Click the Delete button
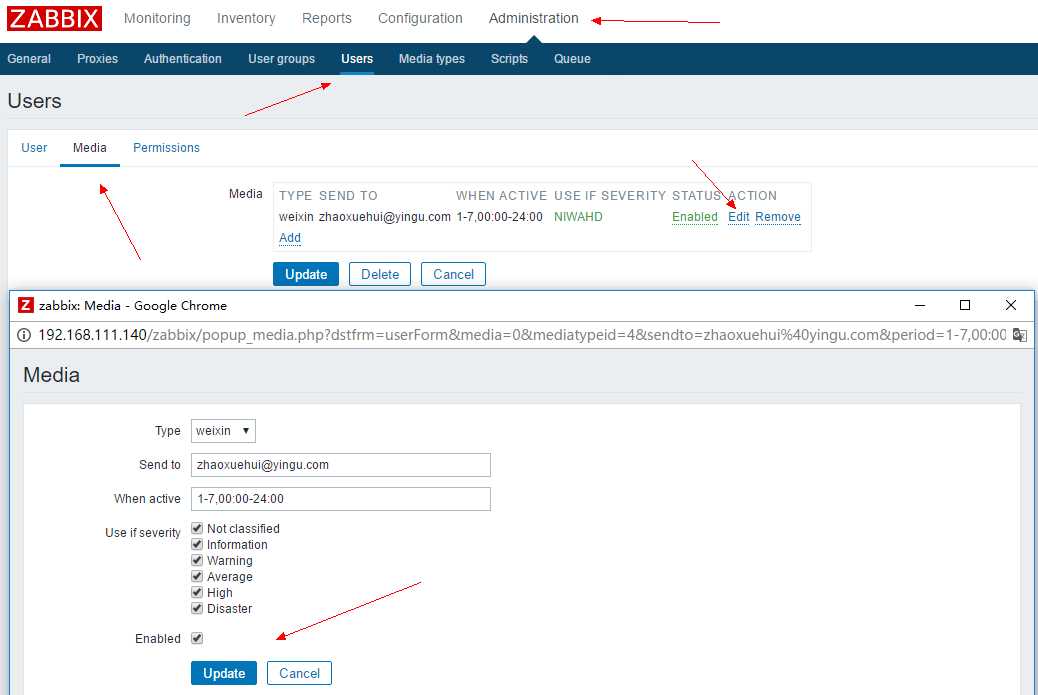The width and height of the screenshot is (1038, 695). tap(380, 274)
